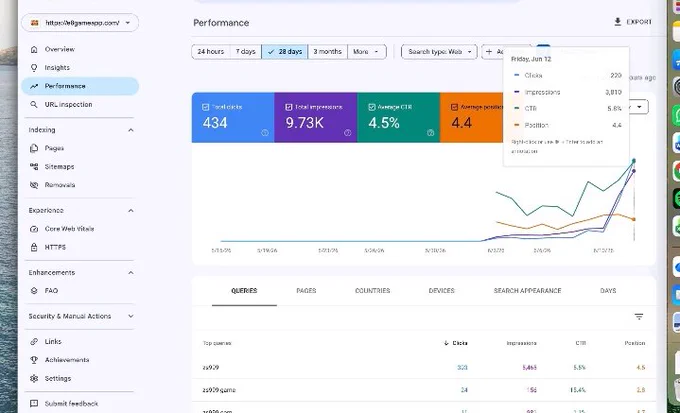Screen dimensions: 680x413
Task: Open the Core Web Vitals gauge icon
Action: coord(34,229)
